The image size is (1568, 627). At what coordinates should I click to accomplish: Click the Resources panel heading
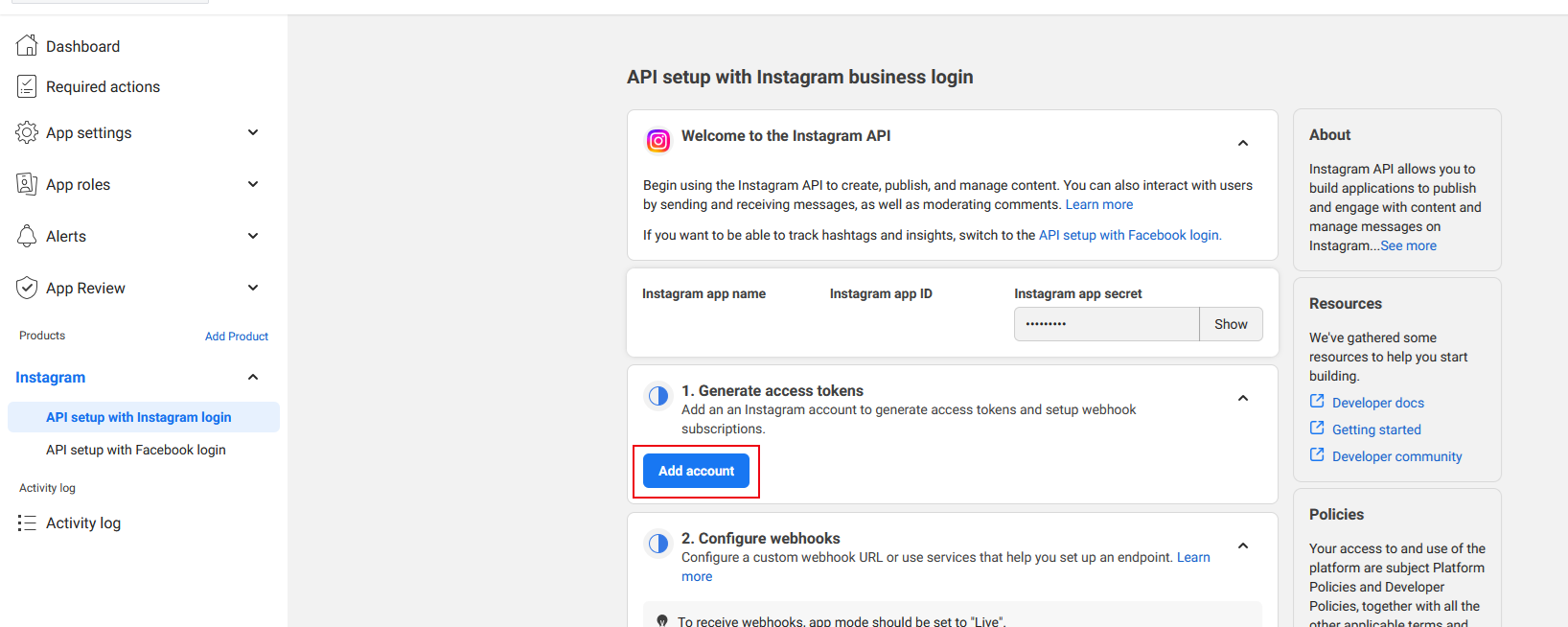[x=1346, y=303]
